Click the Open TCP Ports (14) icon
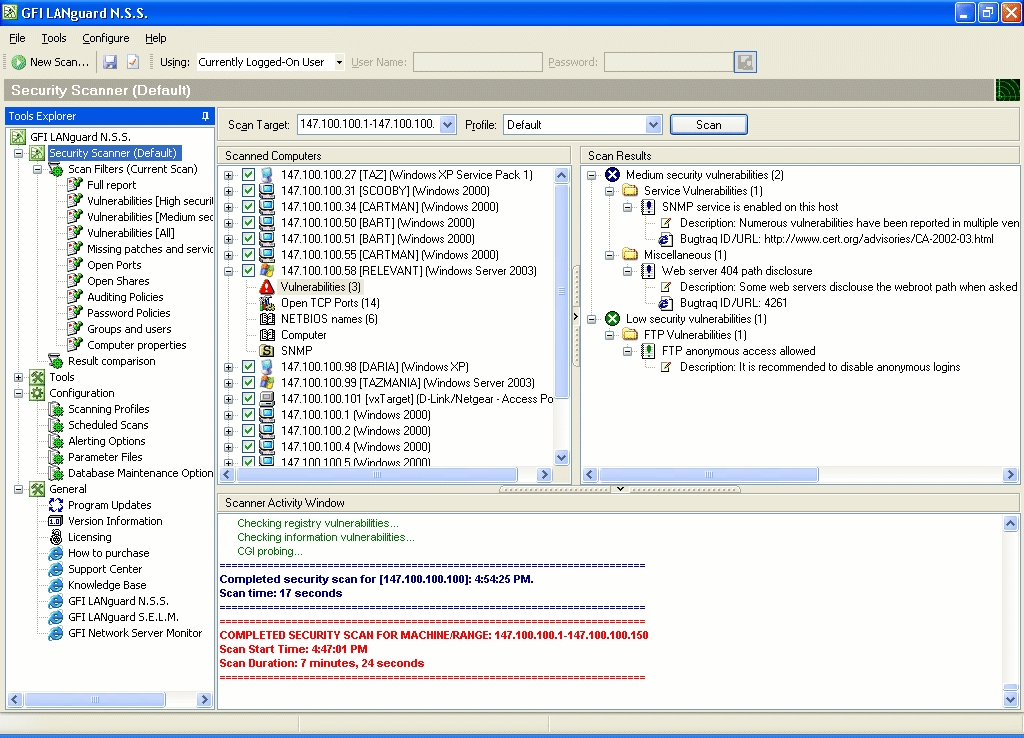The width and height of the screenshot is (1024, 738). click(267, 303)
